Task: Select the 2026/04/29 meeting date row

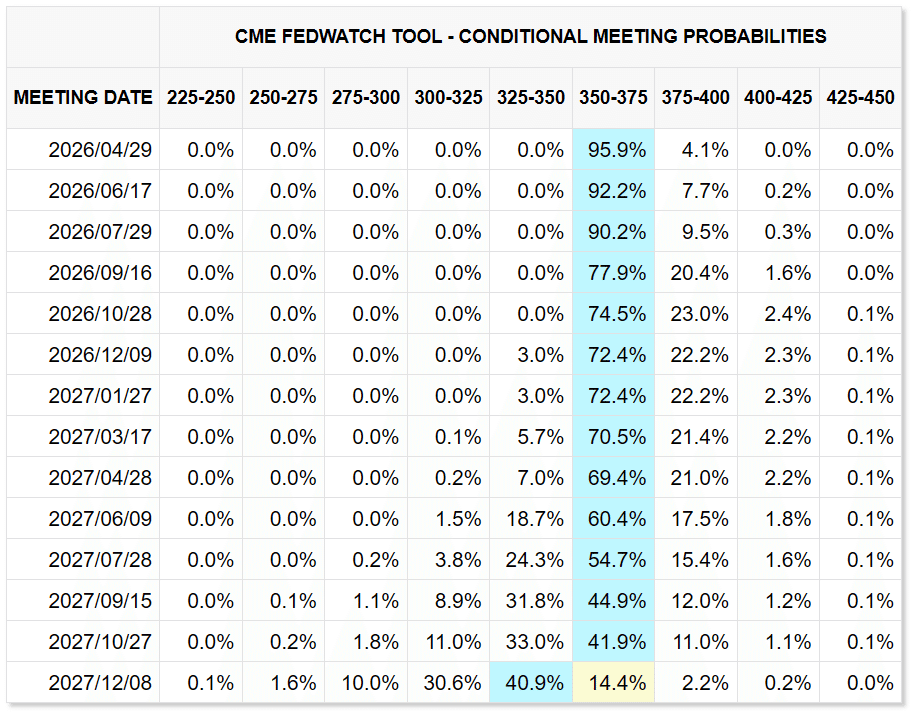Action: pos(100,150)
